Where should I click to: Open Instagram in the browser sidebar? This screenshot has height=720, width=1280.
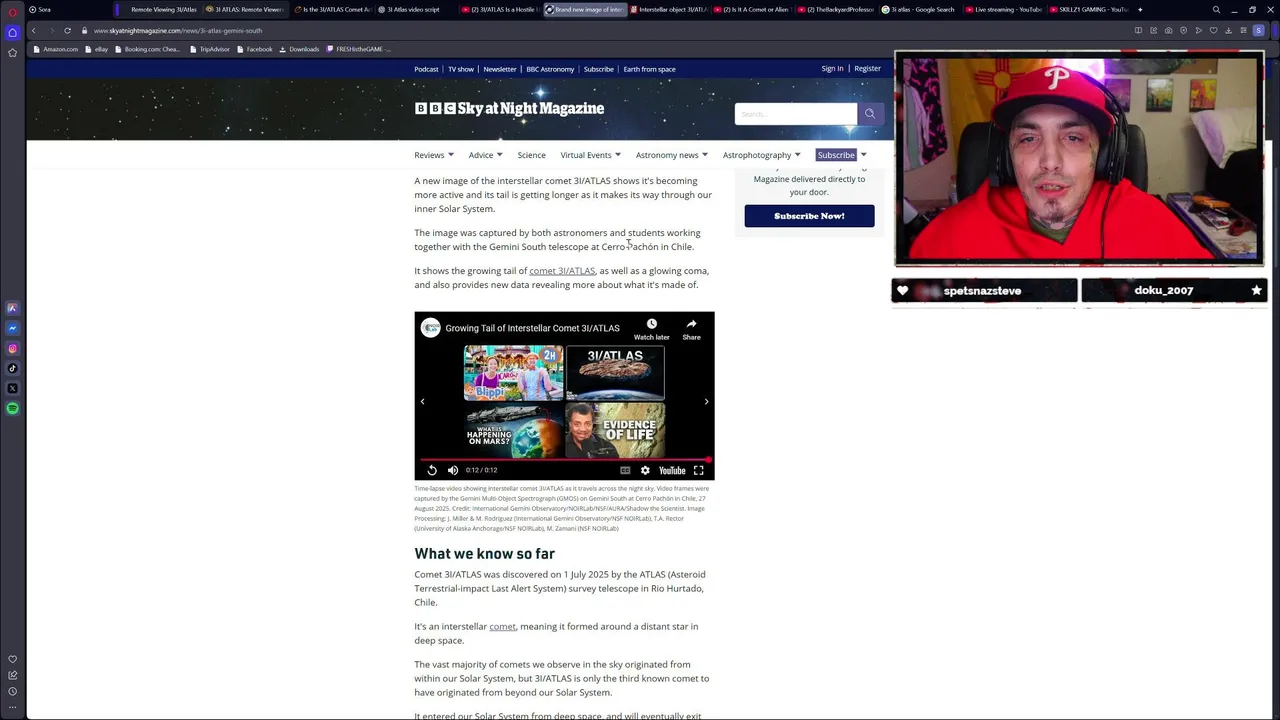[12, 348]
